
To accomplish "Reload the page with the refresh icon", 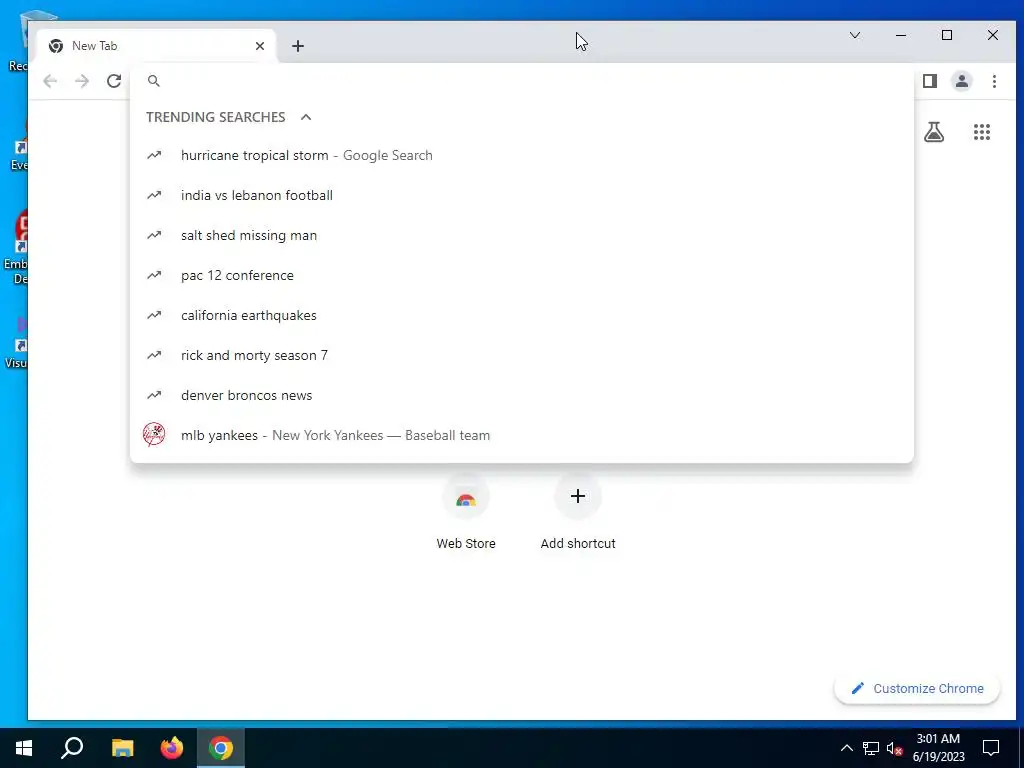I will (114, 81).
